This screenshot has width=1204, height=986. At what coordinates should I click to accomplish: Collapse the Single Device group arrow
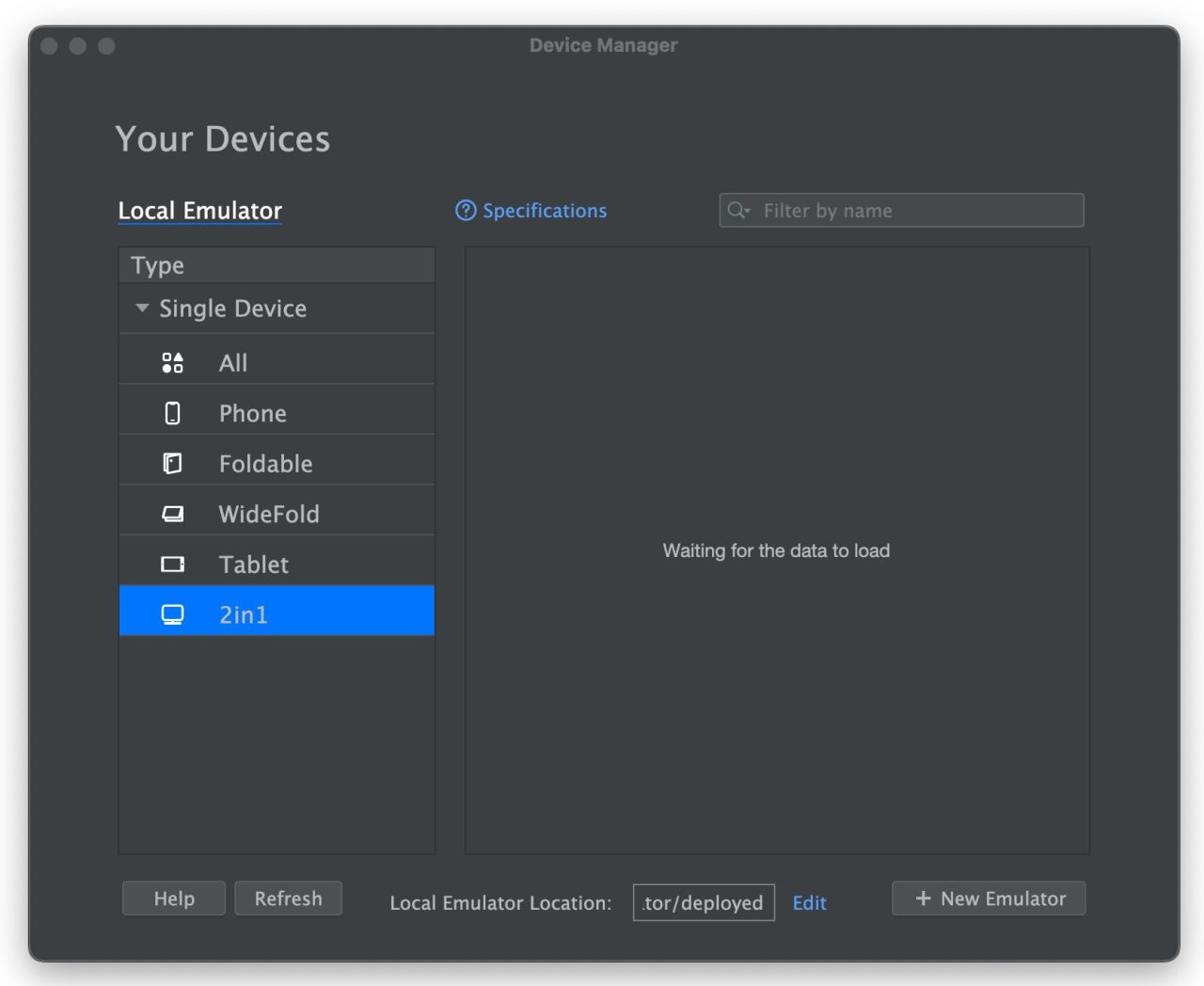point(142,309)
